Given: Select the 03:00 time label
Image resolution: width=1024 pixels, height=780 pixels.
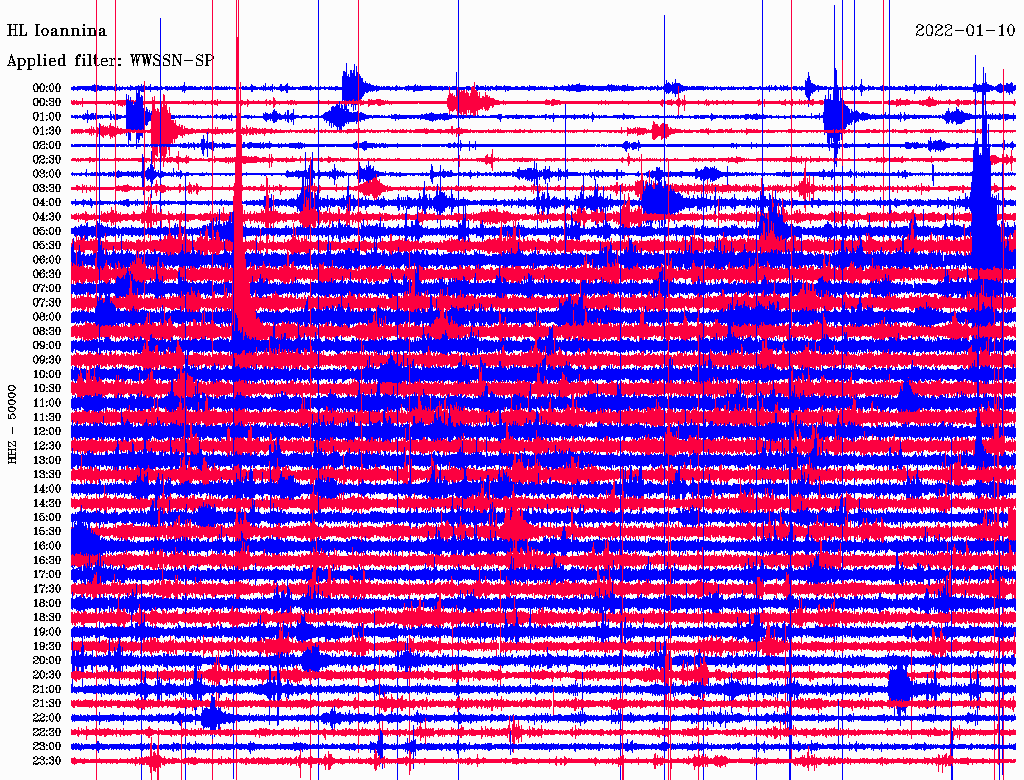Looking at the screenshot, I should [x=47, y=174].
